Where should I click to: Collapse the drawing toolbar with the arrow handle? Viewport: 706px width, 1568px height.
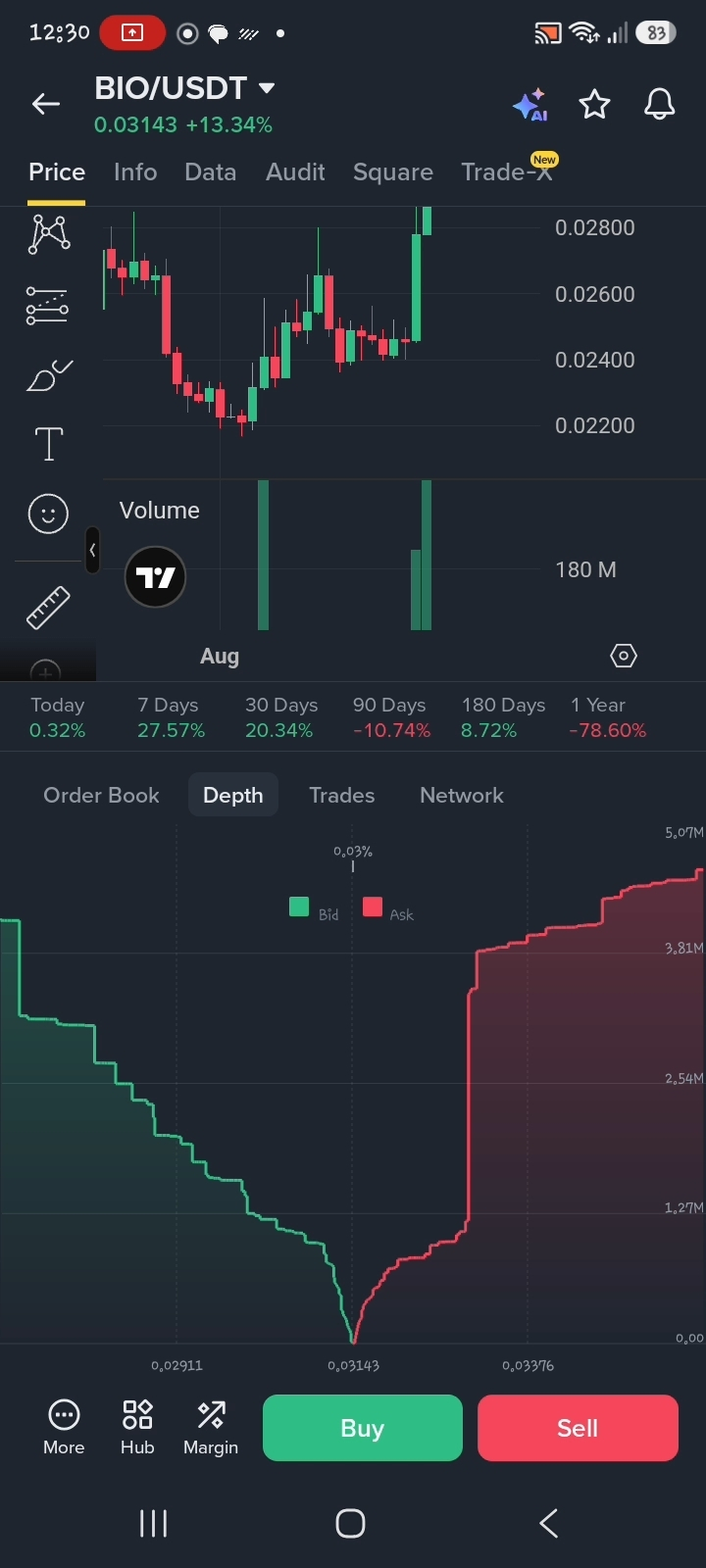coord(92,550)
